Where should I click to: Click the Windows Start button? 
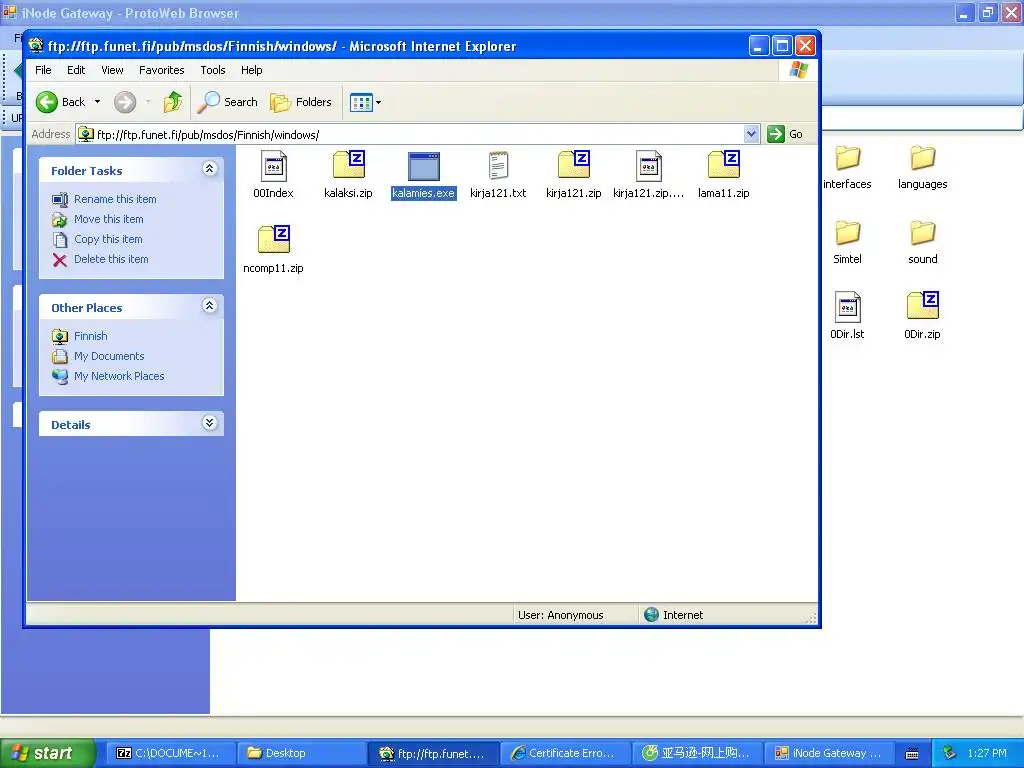coord(47,753)
